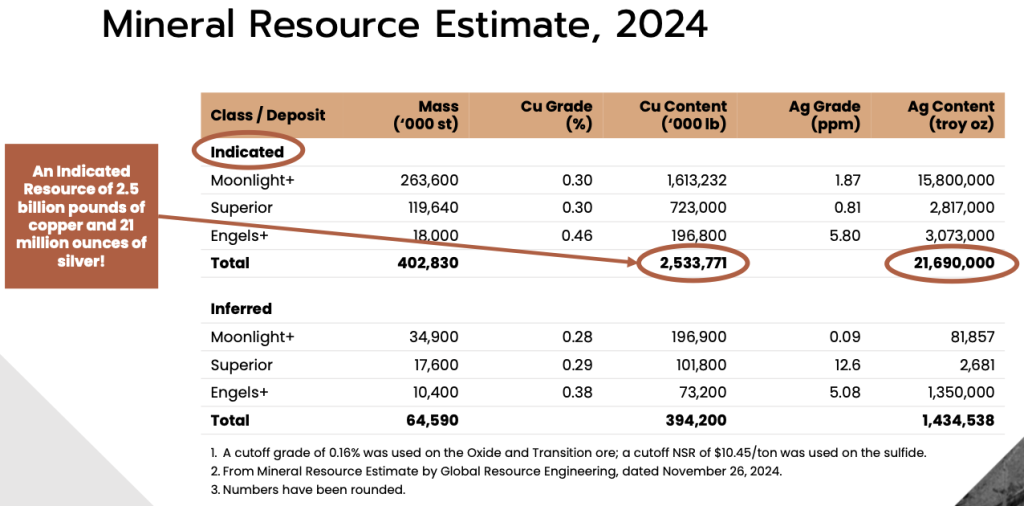1024x506 pixels.
Task: Click the Inferred Cu Content total 394,200
Action: tap(696, 420)
